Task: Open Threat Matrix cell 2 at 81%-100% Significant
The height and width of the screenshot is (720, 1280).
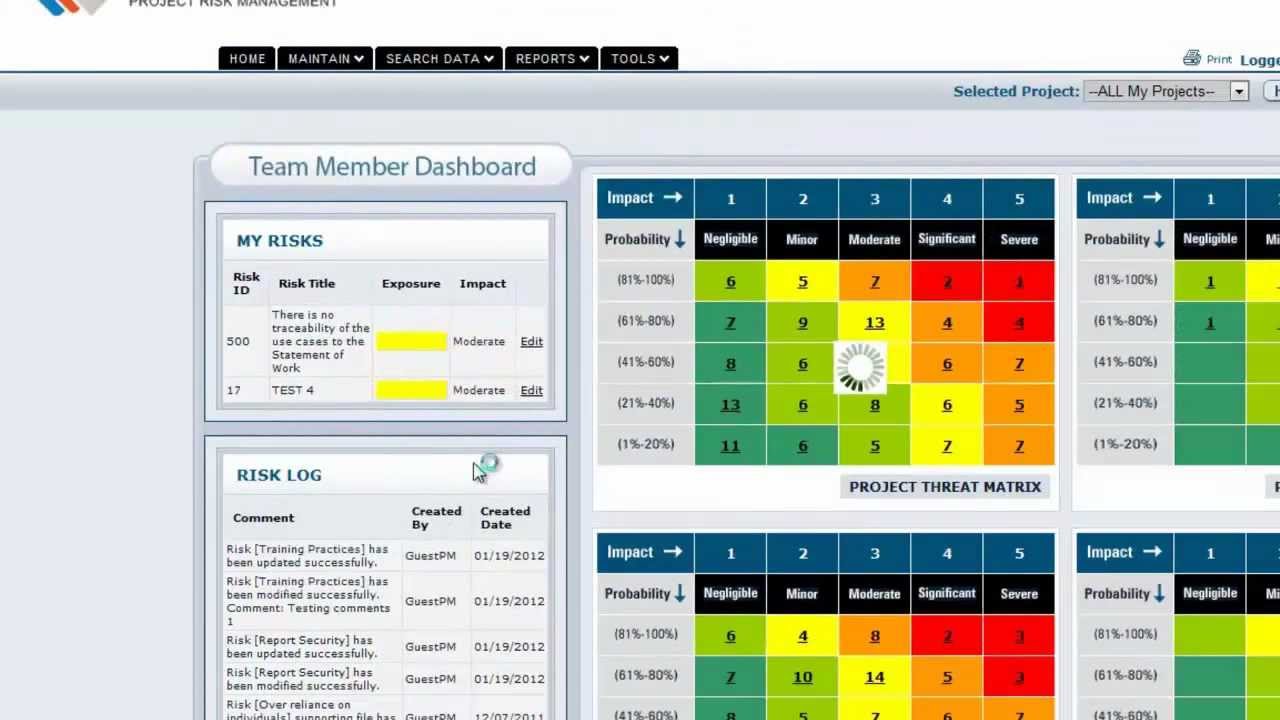Action: [x=947, y=281]
